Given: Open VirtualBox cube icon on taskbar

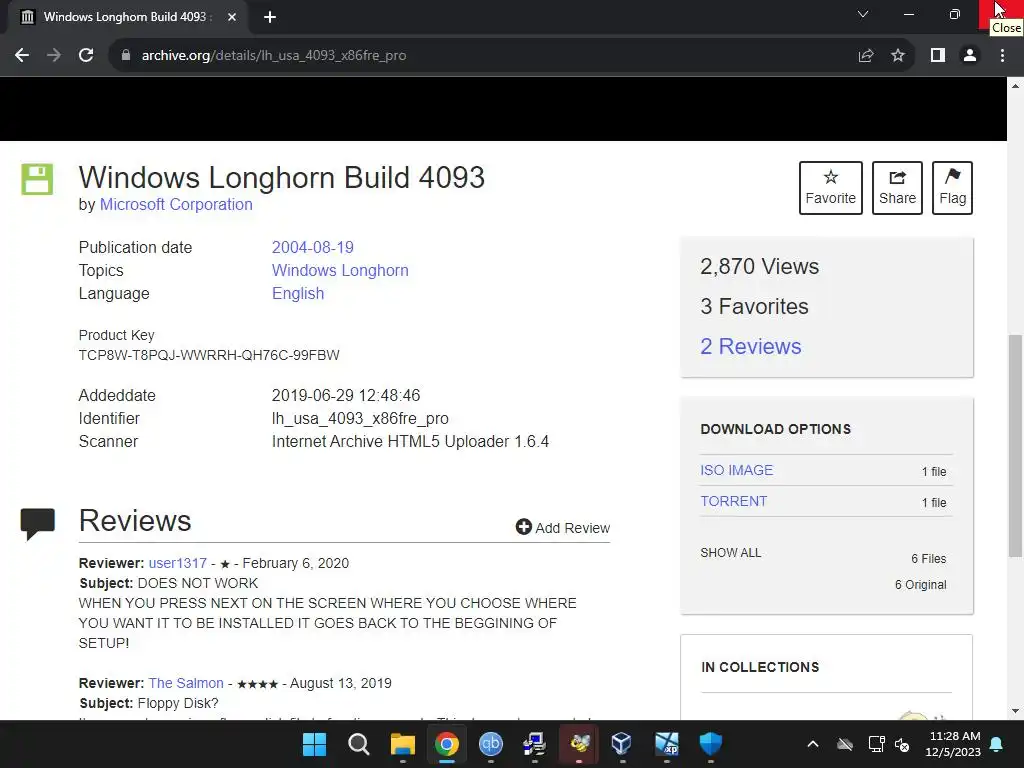Looking at the screenshot, I should [x=622, y=744].
